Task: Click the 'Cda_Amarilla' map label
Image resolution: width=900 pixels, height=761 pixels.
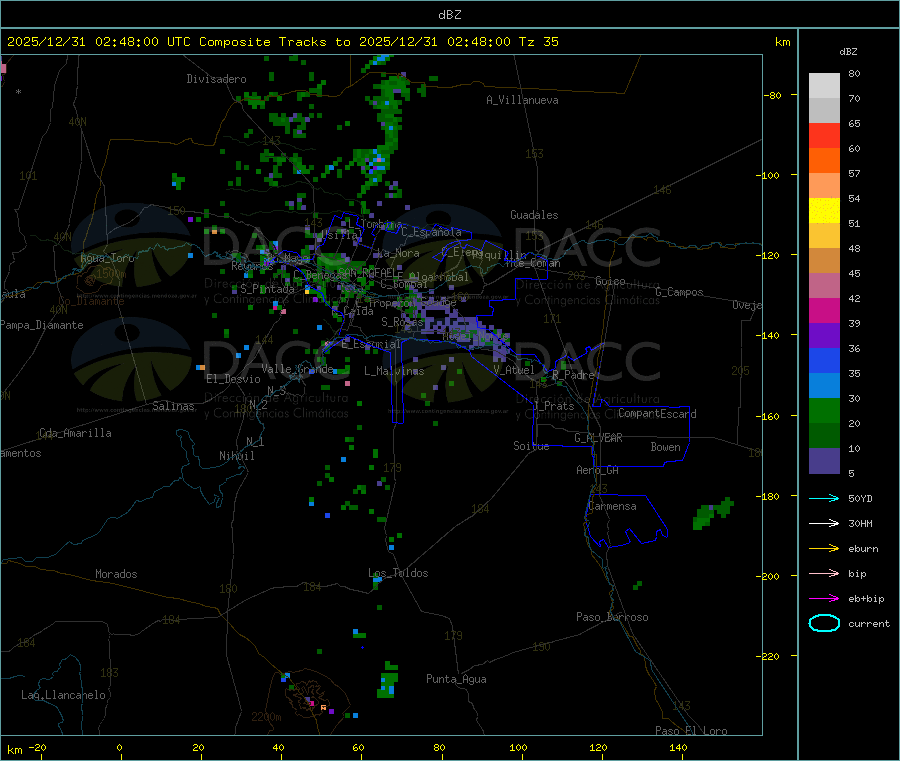Action: (75, 433)
